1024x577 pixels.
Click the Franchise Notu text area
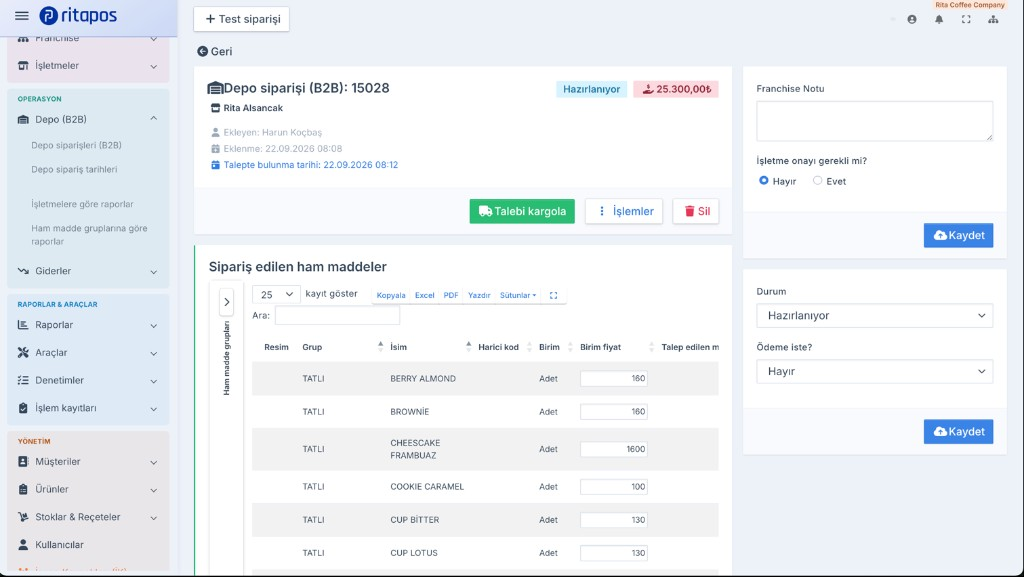point(874,121)
